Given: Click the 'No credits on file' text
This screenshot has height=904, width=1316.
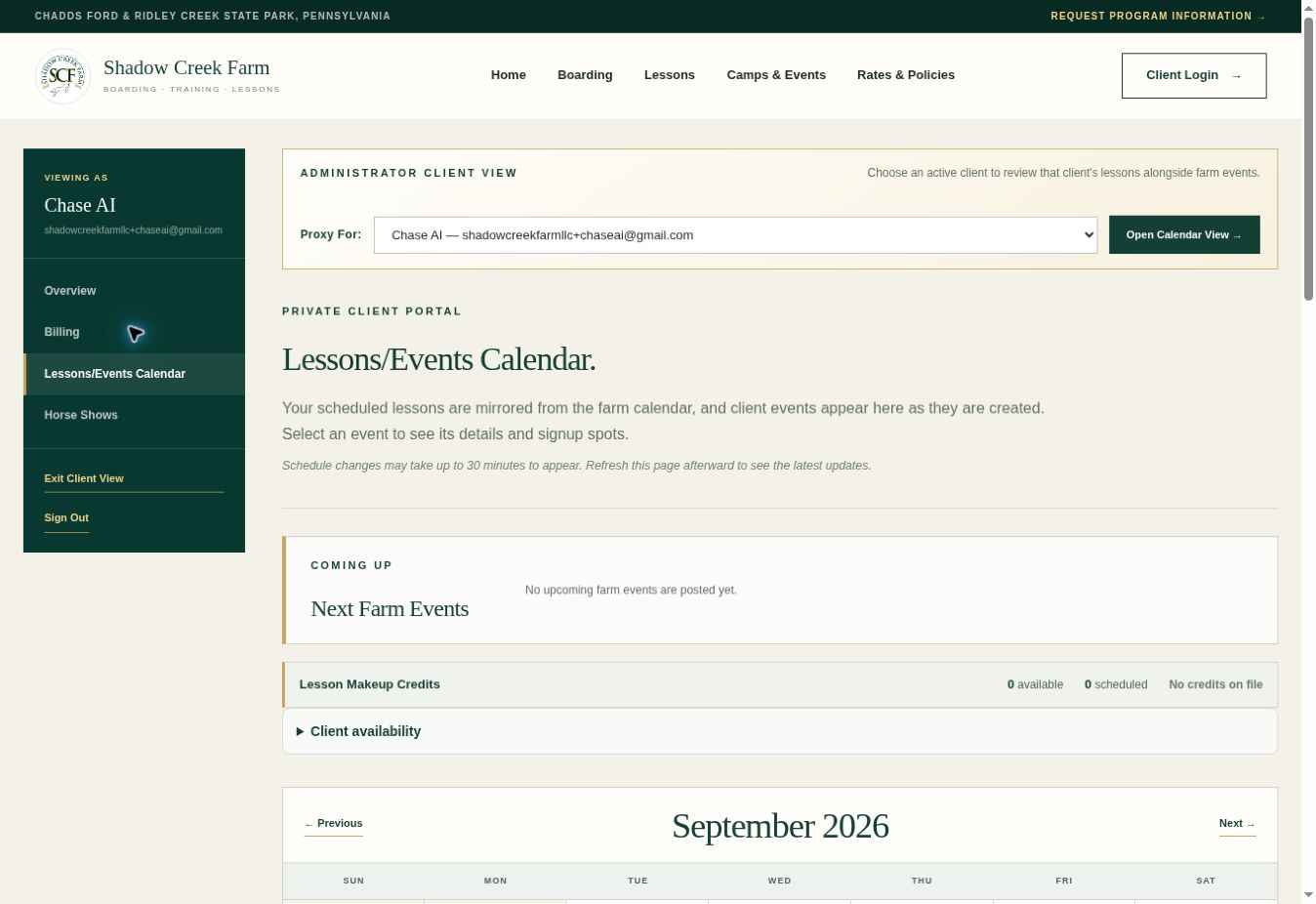Looking at the screenshot, I should [1215, 684].
